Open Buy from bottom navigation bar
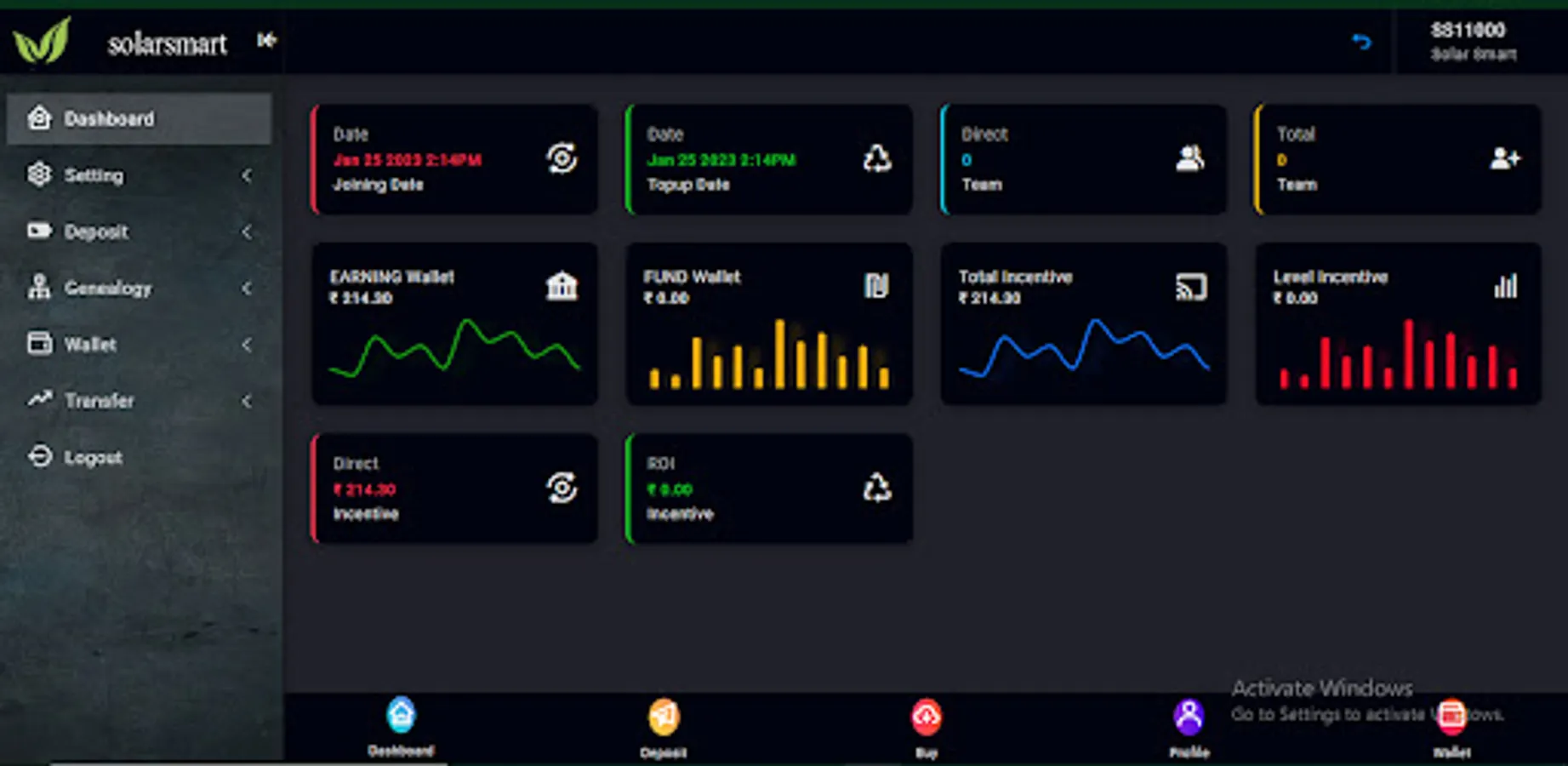 [927, 728]
